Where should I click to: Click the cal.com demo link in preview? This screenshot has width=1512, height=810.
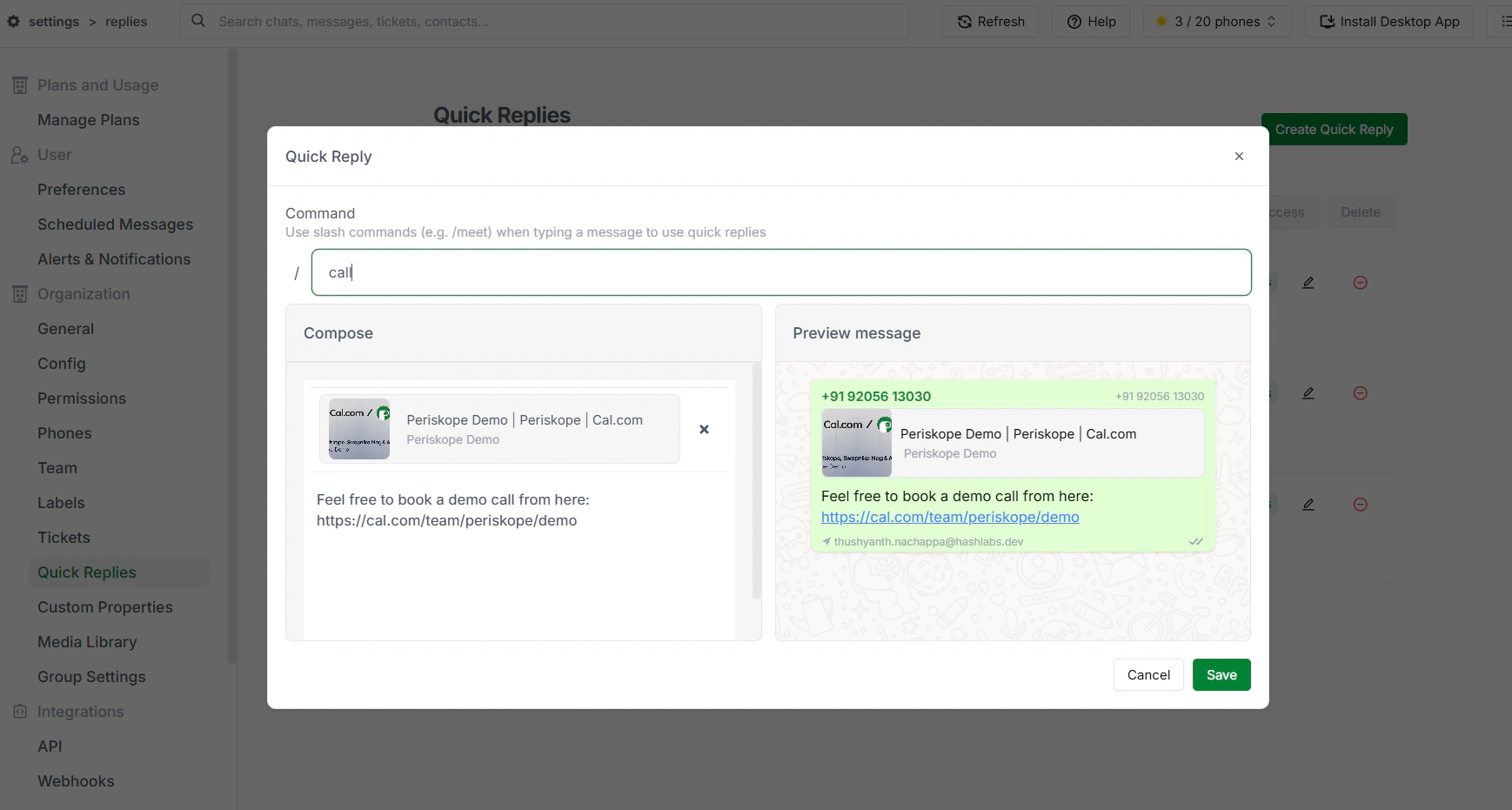click(950, 517)
